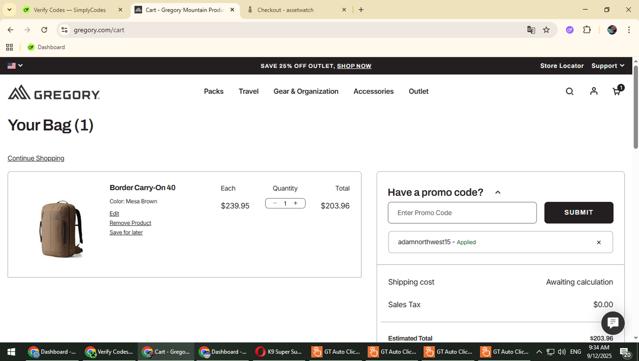Close the Verify Codes tab

click(x=120, y=10)
